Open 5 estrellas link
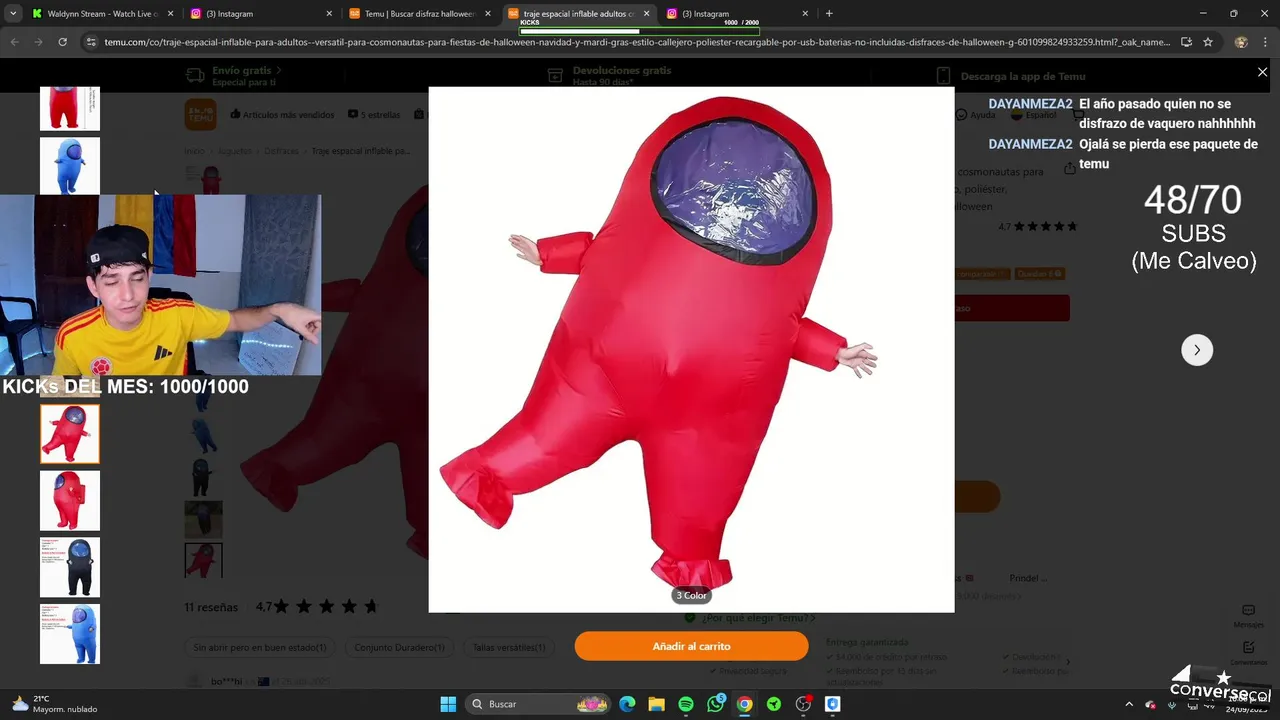1280x720 pixels. click(x=374, y=115)
